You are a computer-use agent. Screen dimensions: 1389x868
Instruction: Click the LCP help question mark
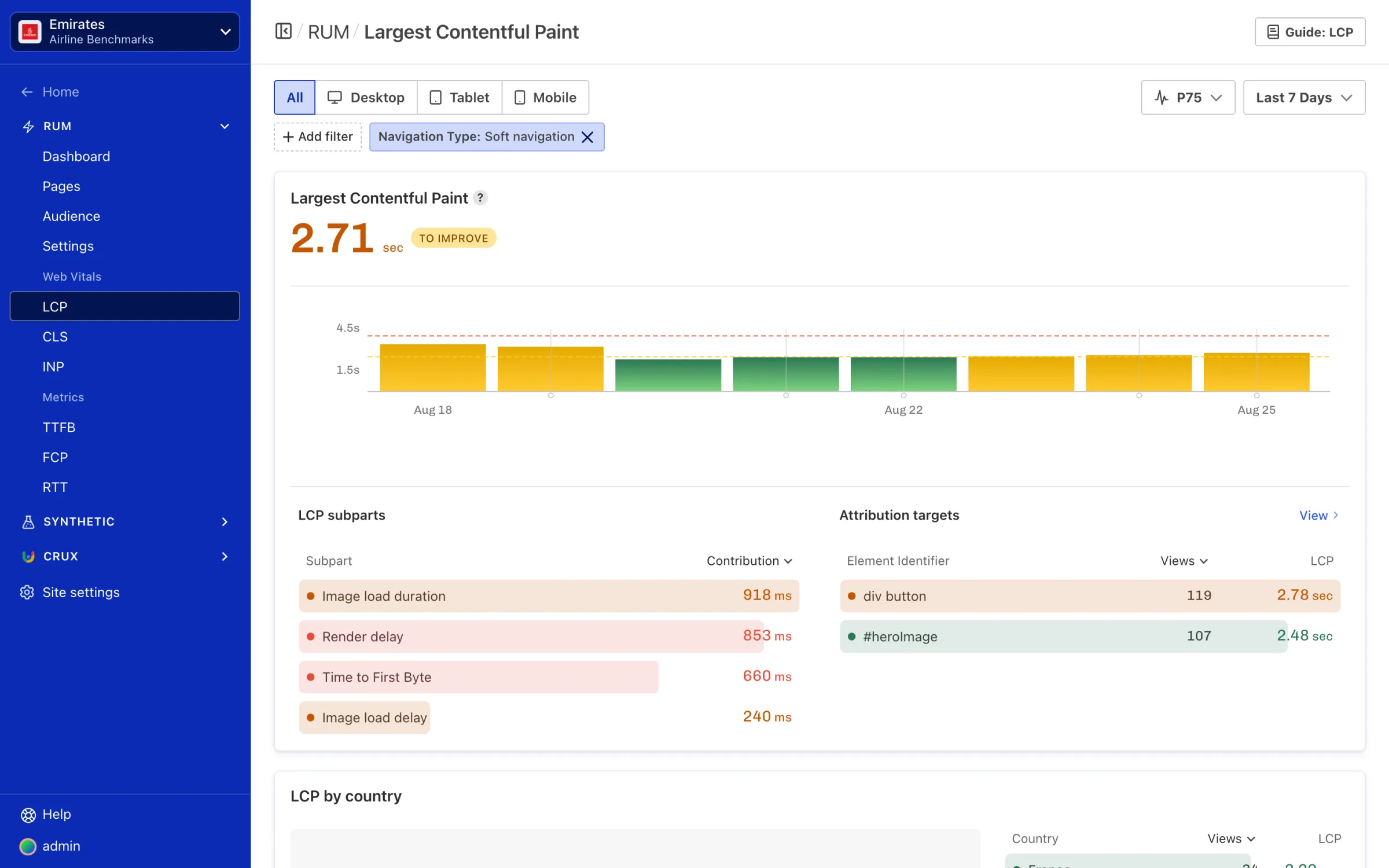480,198
